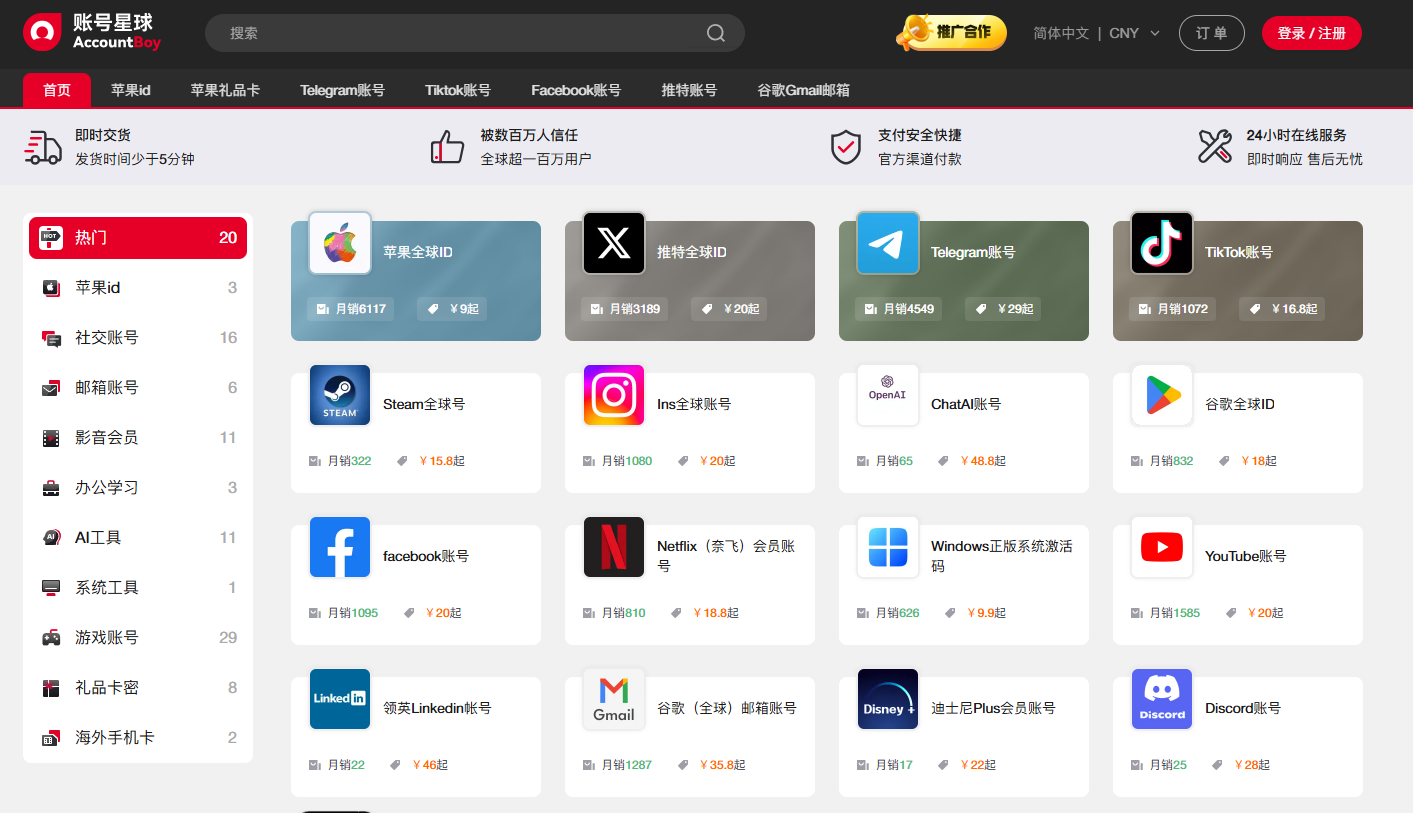Open the Facebook account icon

(x=340, y=547)
